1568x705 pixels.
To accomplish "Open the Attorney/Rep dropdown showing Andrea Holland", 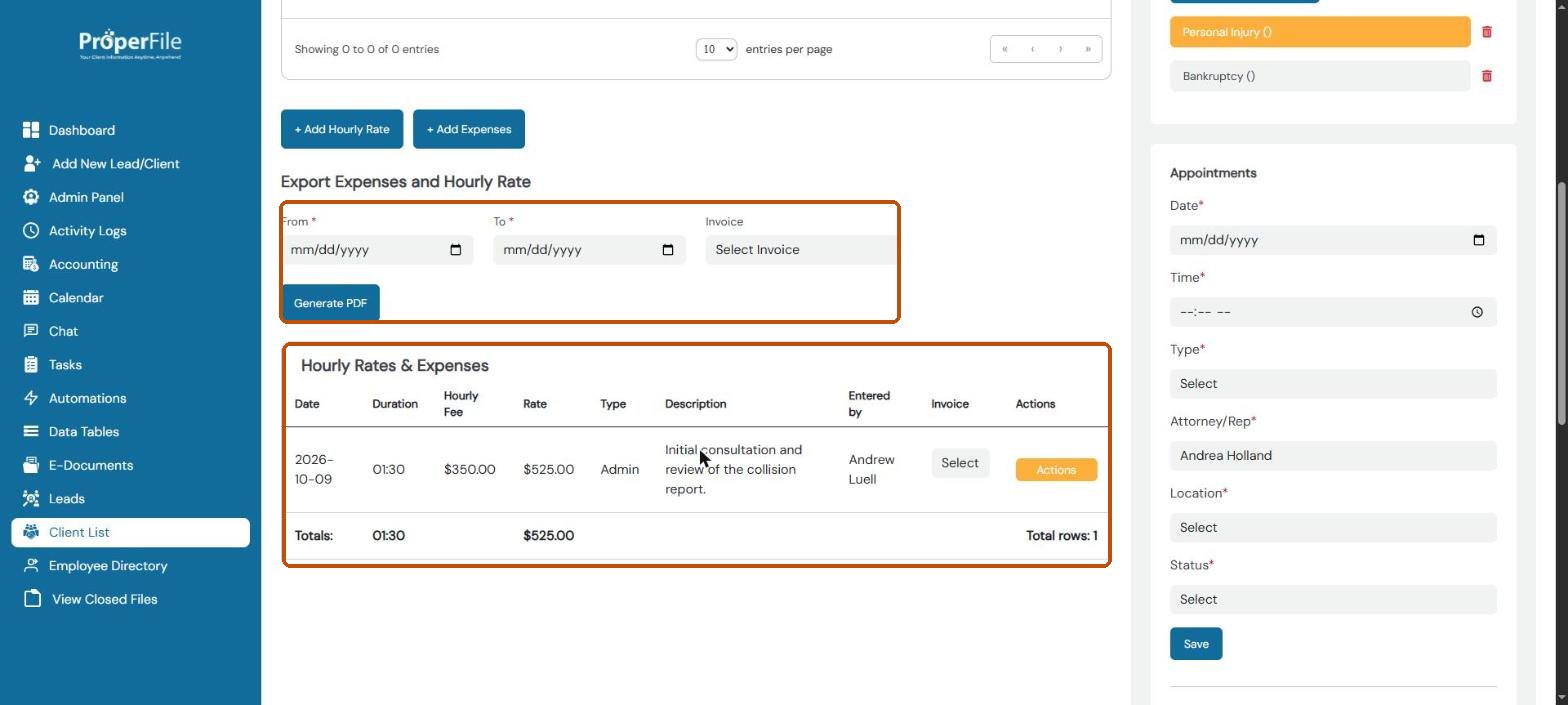I will coord(1333,456).
